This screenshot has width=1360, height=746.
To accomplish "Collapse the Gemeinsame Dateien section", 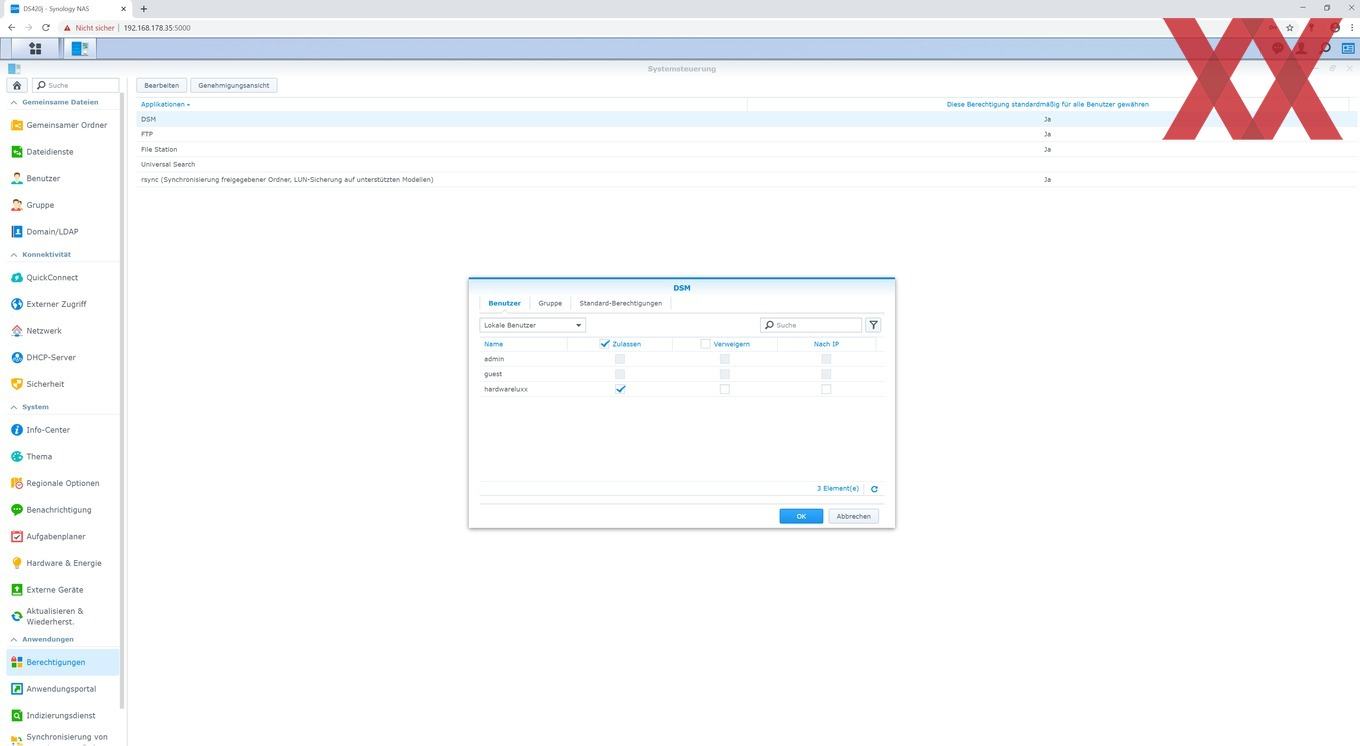I will click(x=14, y=102).
